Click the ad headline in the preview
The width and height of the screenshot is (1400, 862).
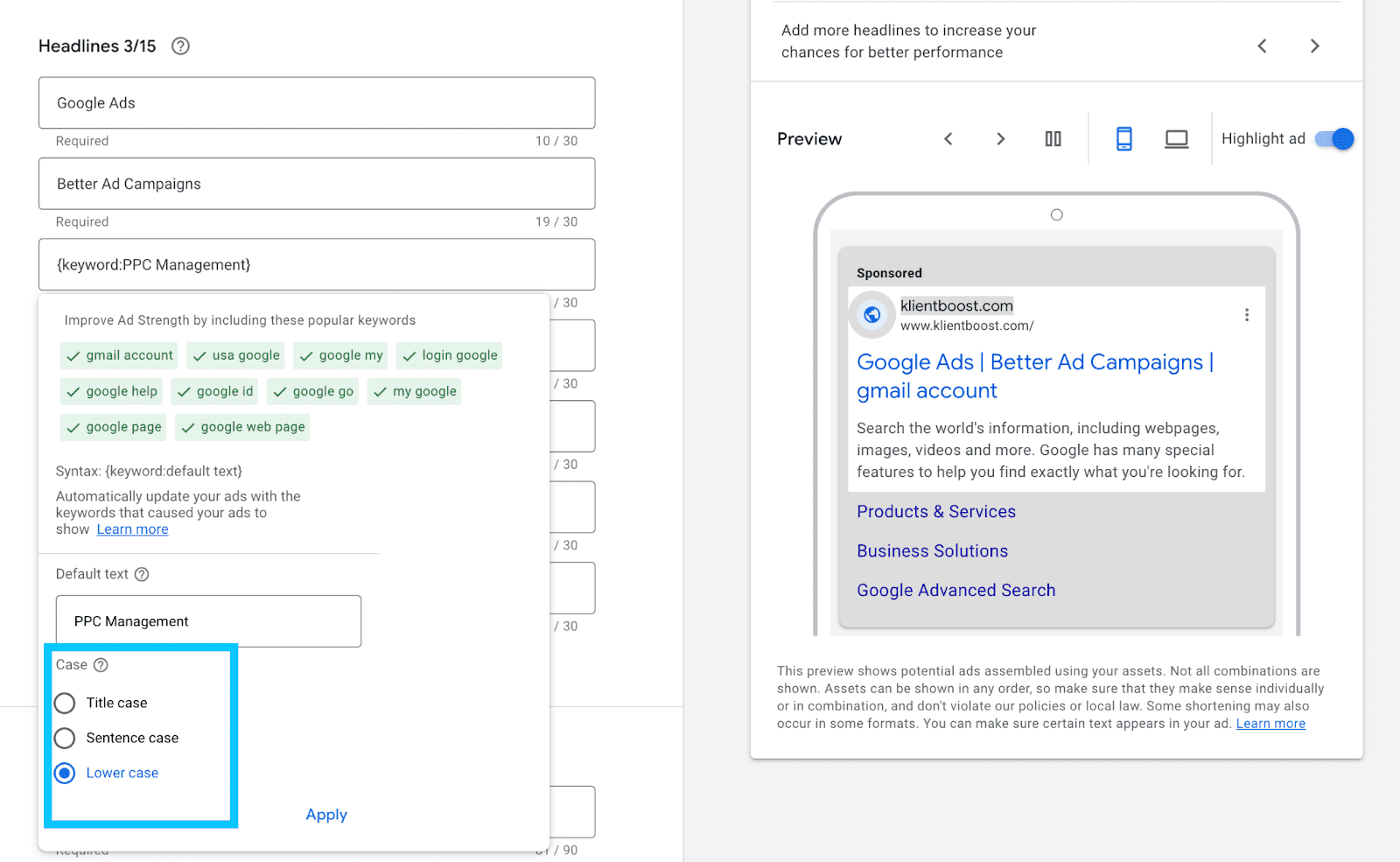point(1035,376)
